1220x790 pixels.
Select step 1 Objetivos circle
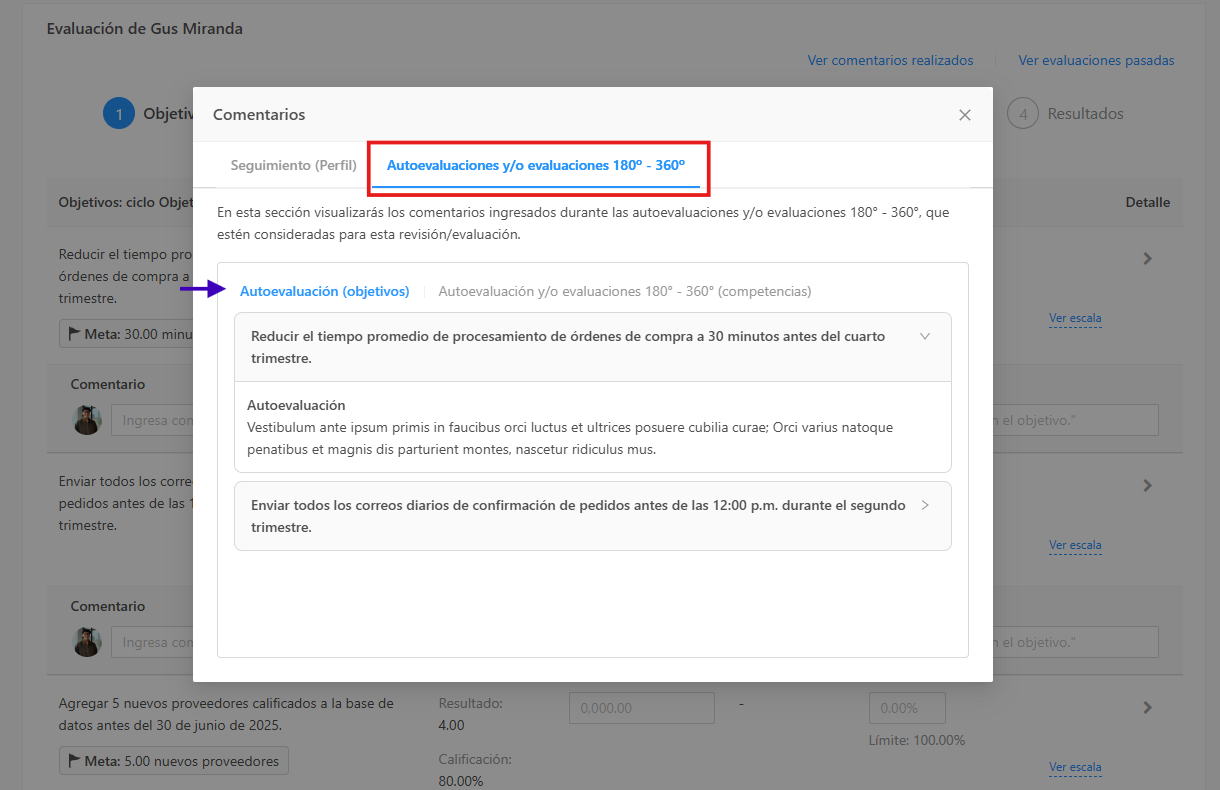[x=119, y=114]
